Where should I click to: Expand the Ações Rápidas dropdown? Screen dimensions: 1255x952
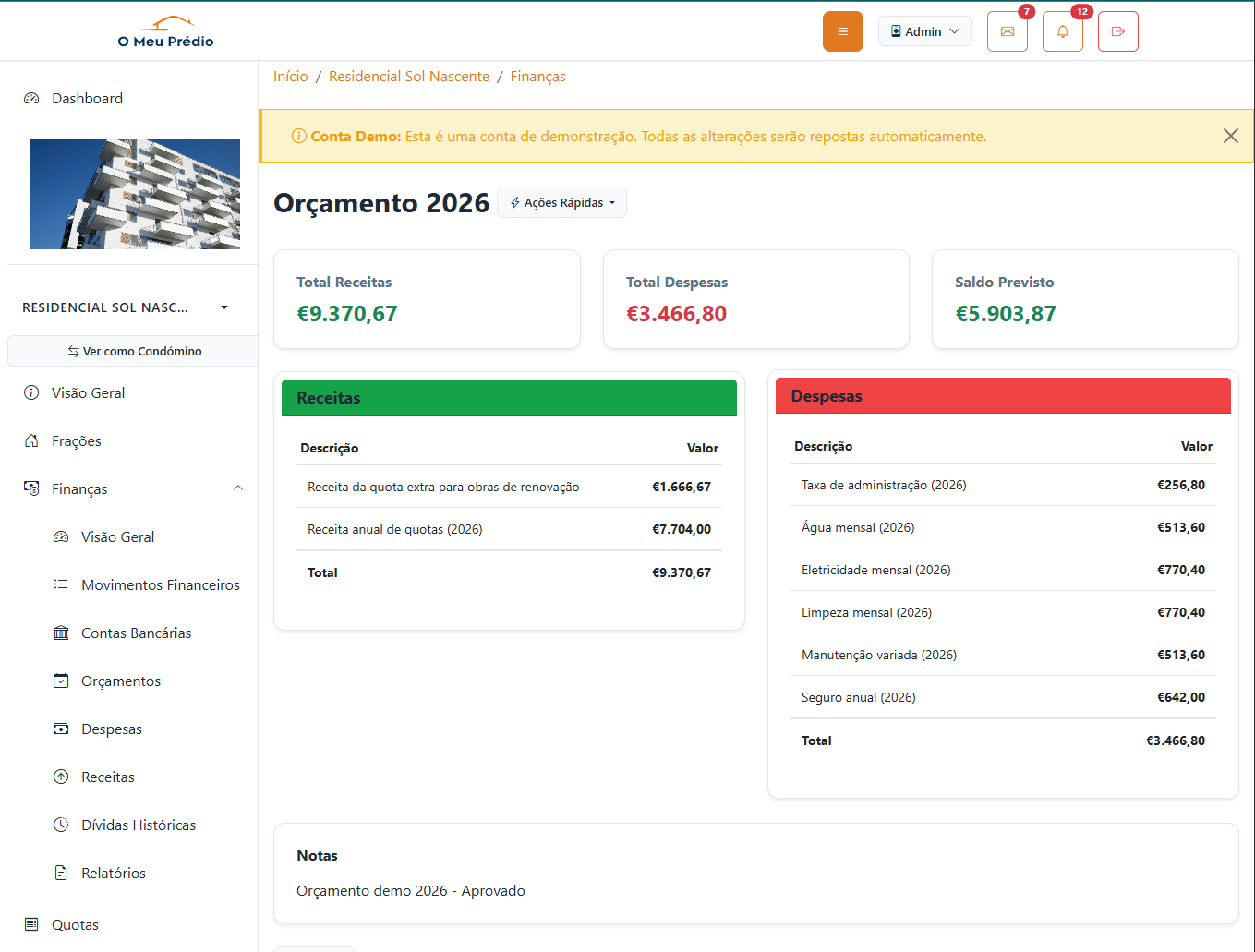(561, 202)
